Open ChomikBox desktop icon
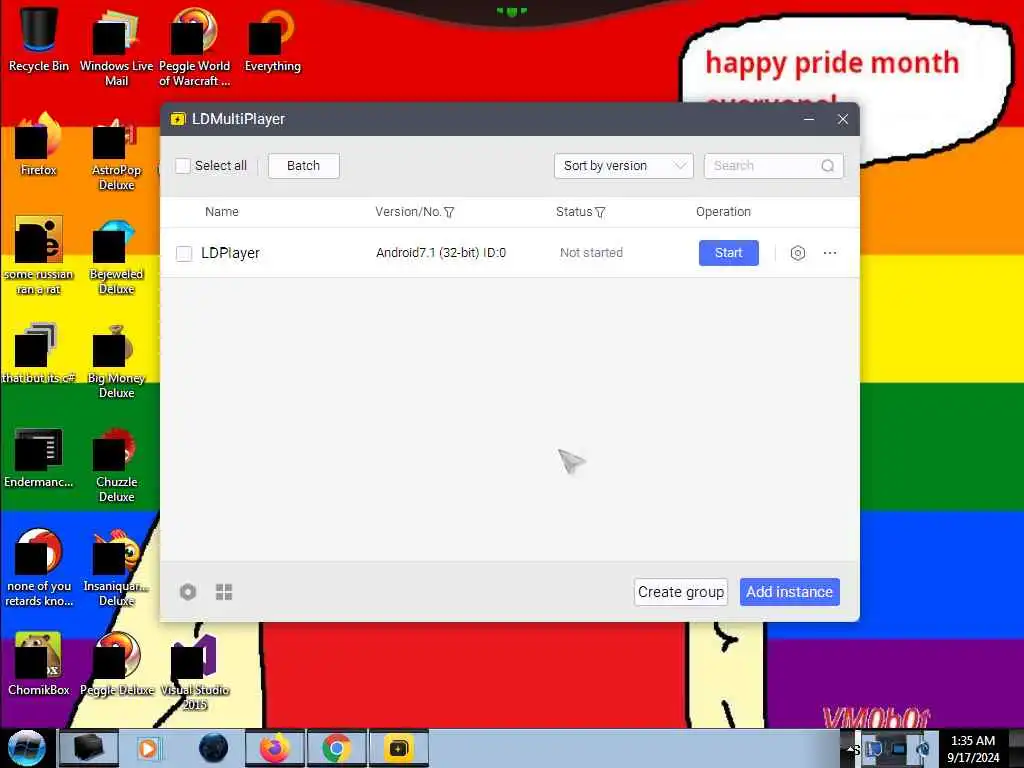The height and width of the screenshot is (768, 1024). (39, 664)
